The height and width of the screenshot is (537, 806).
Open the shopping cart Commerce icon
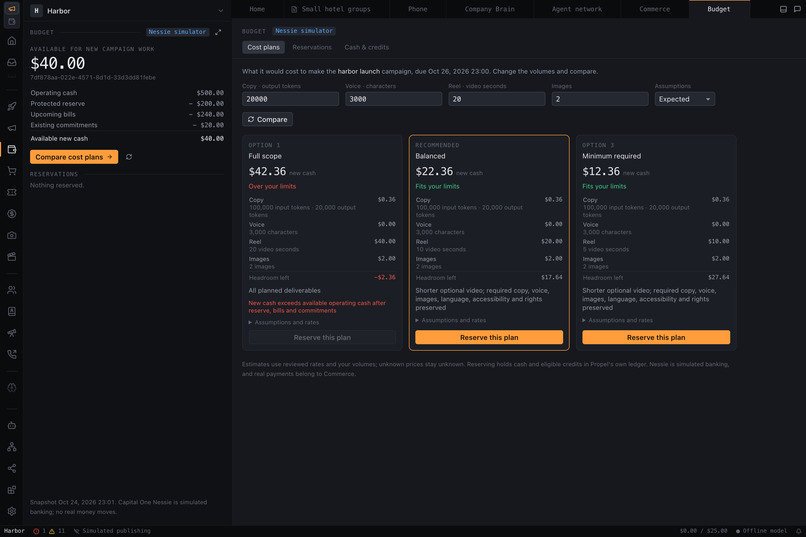coord(11,171)
